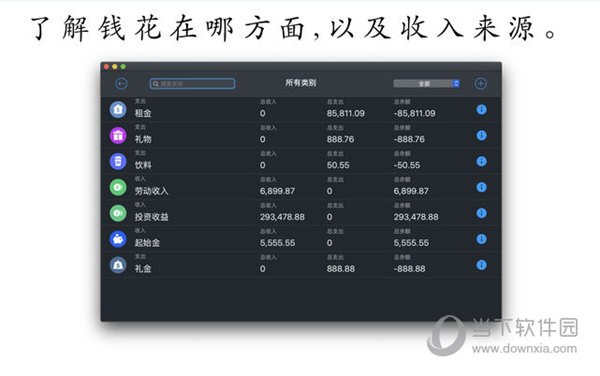The image size is (600, 376).
Task: Open info for the 投资收益 row
Action: pos(481,213)
